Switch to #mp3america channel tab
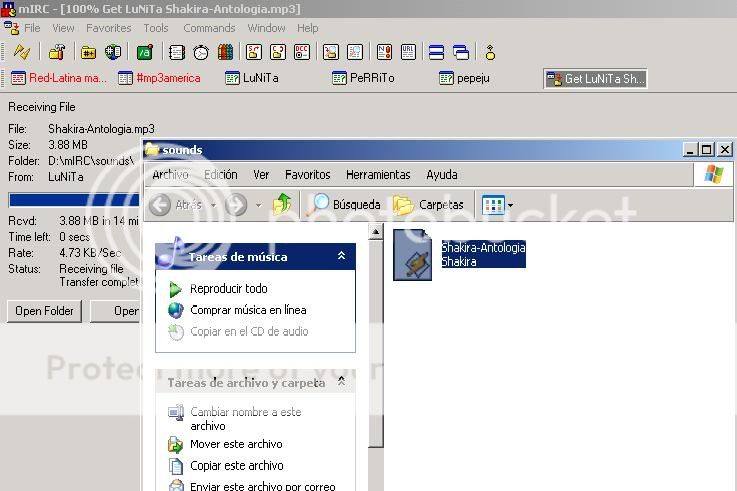737x491 pixels. (159, 78)
